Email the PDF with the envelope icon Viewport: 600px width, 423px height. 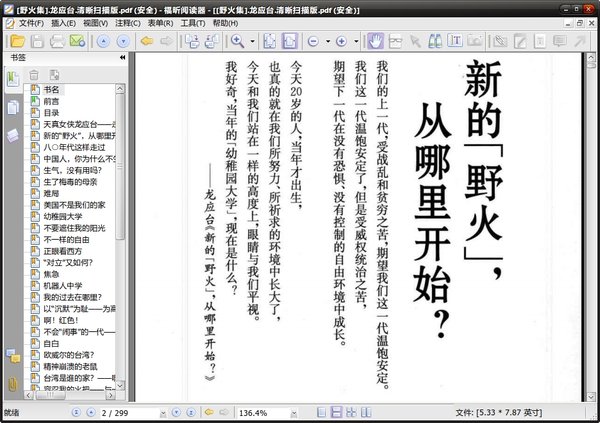(77, 41)
